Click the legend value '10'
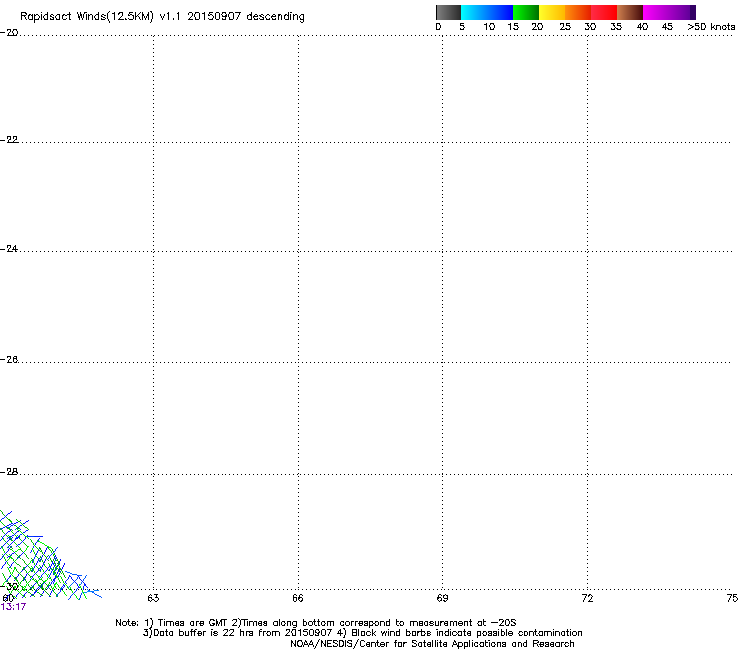 click(x=489, y=27)
